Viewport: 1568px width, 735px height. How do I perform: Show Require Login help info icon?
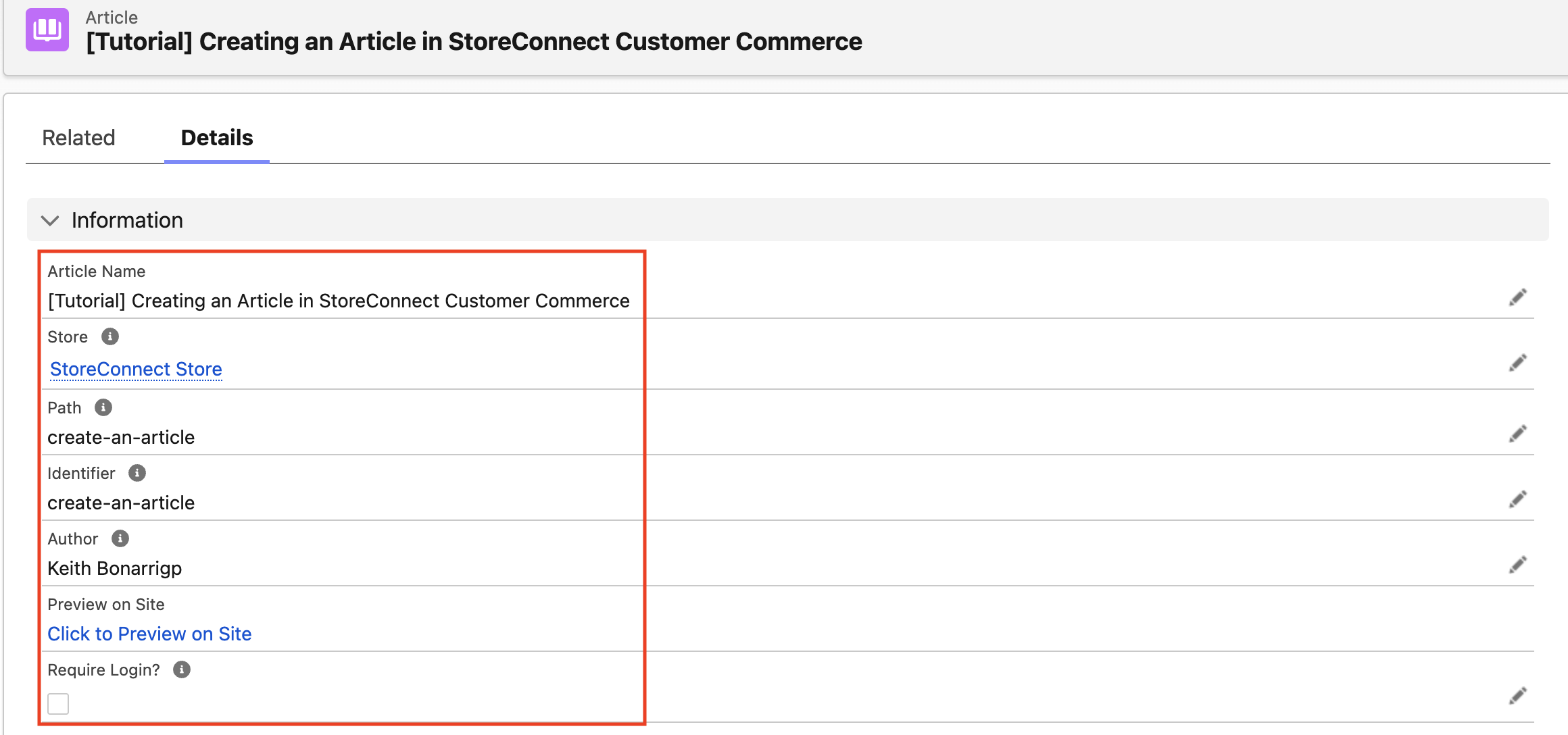(182, 669)
